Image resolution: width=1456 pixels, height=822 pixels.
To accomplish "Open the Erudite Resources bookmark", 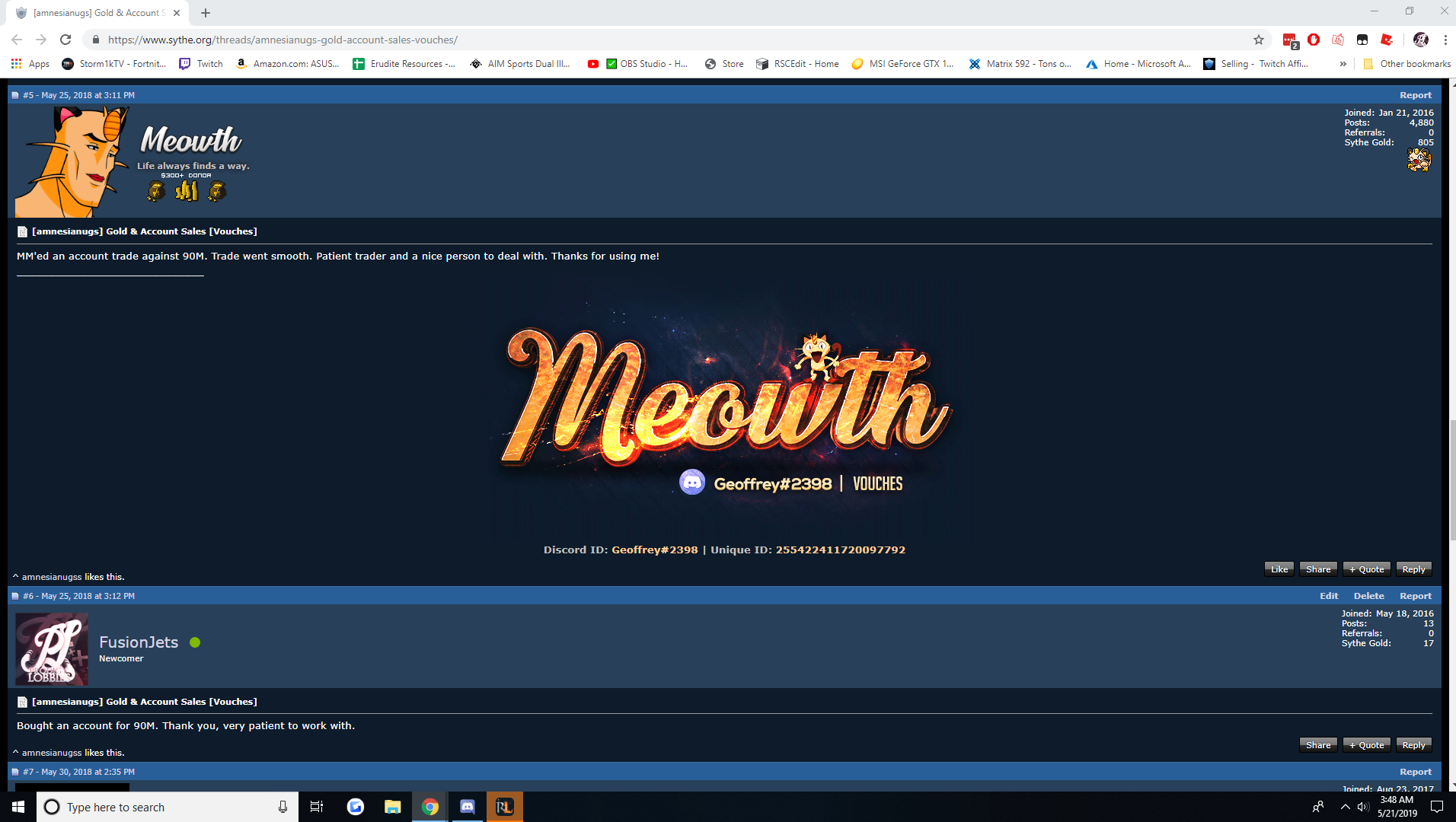I will coord(404,64).
